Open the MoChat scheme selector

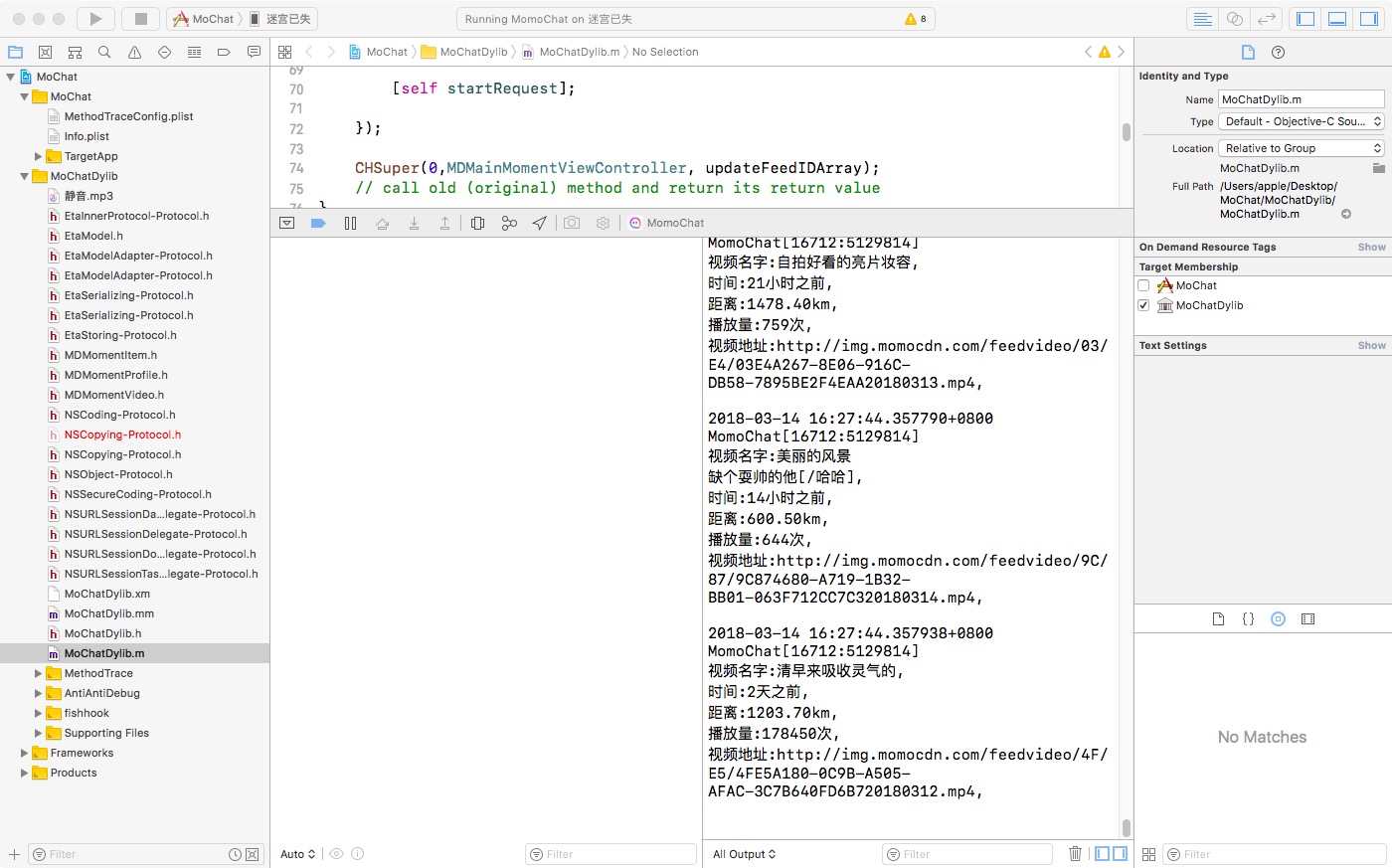click(205, 19)
